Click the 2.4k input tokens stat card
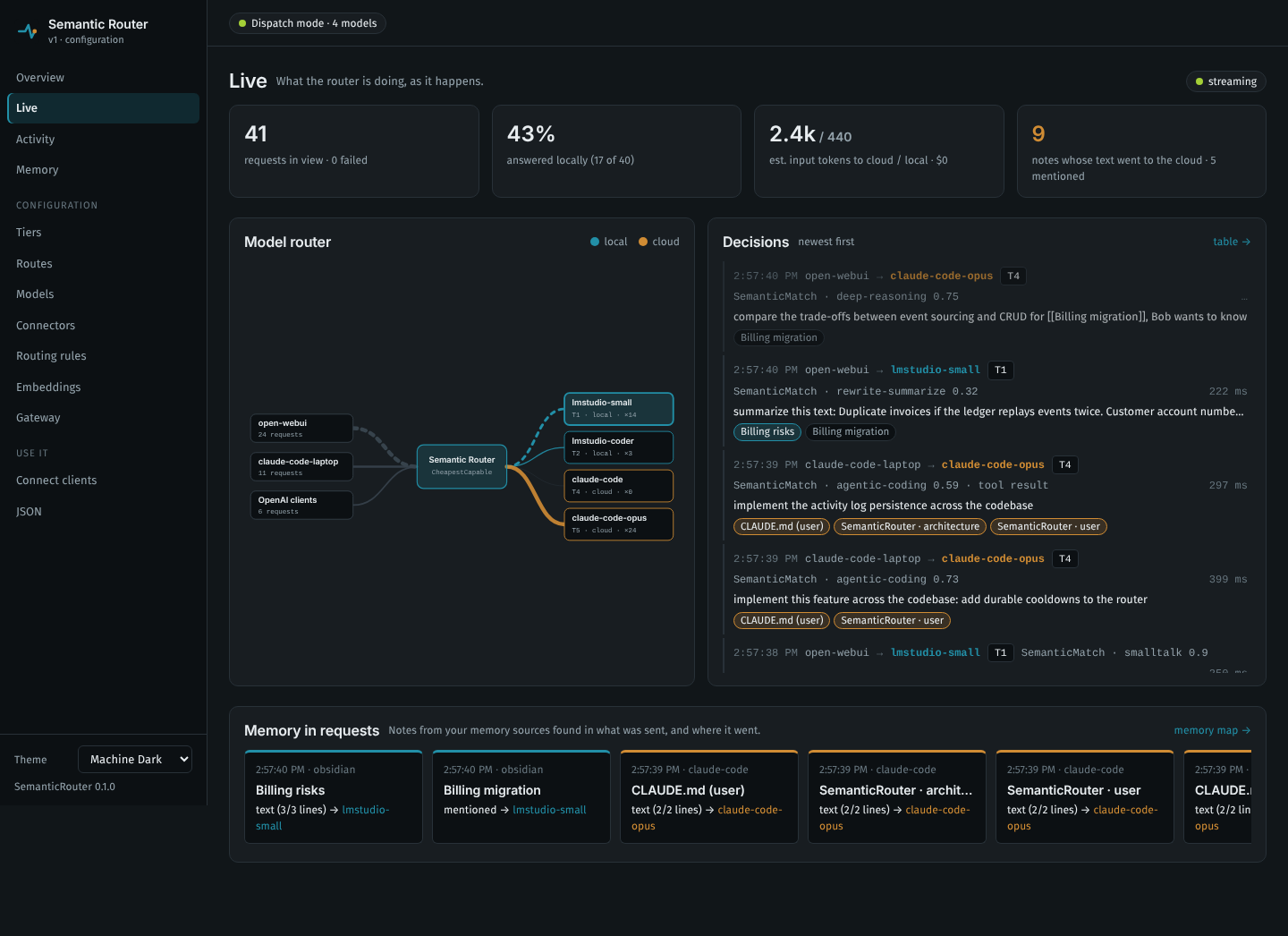The width and height of the screenshot is (1288, 936). coord(879,151)
